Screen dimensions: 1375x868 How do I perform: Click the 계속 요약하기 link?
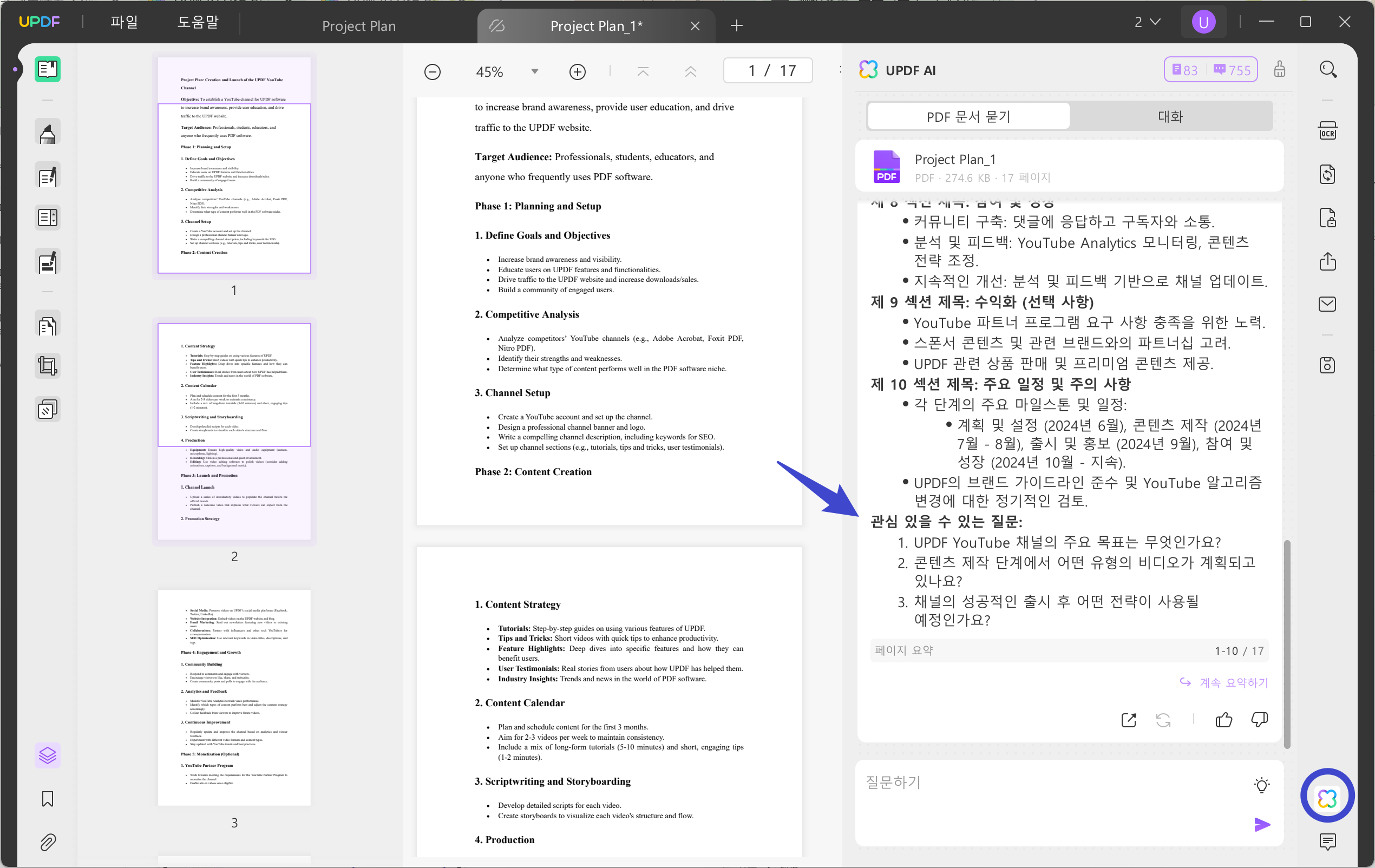[x=1232, y=682]
